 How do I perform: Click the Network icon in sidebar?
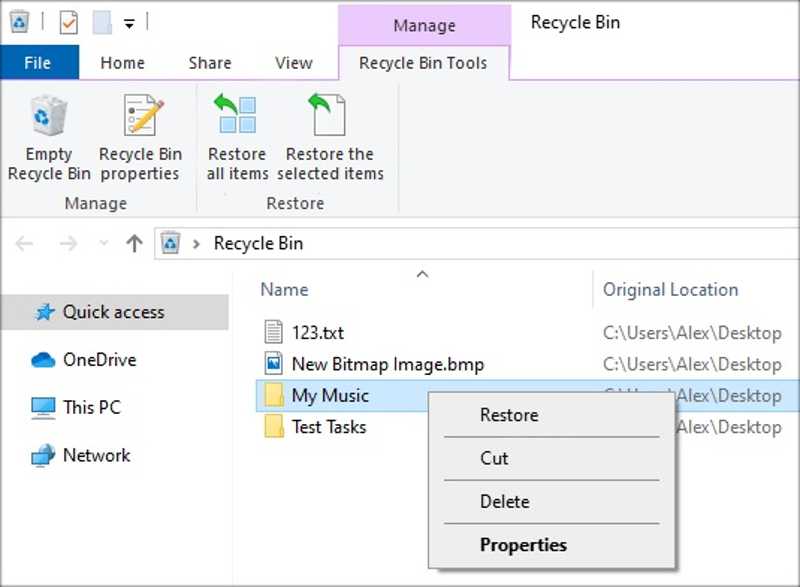click(x=43, y=455)
